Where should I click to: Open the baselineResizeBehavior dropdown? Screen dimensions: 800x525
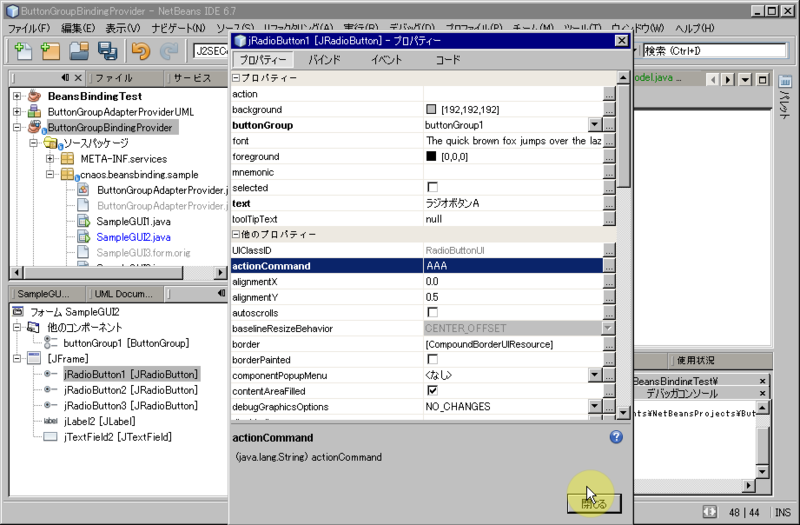(x=608, y=329)
